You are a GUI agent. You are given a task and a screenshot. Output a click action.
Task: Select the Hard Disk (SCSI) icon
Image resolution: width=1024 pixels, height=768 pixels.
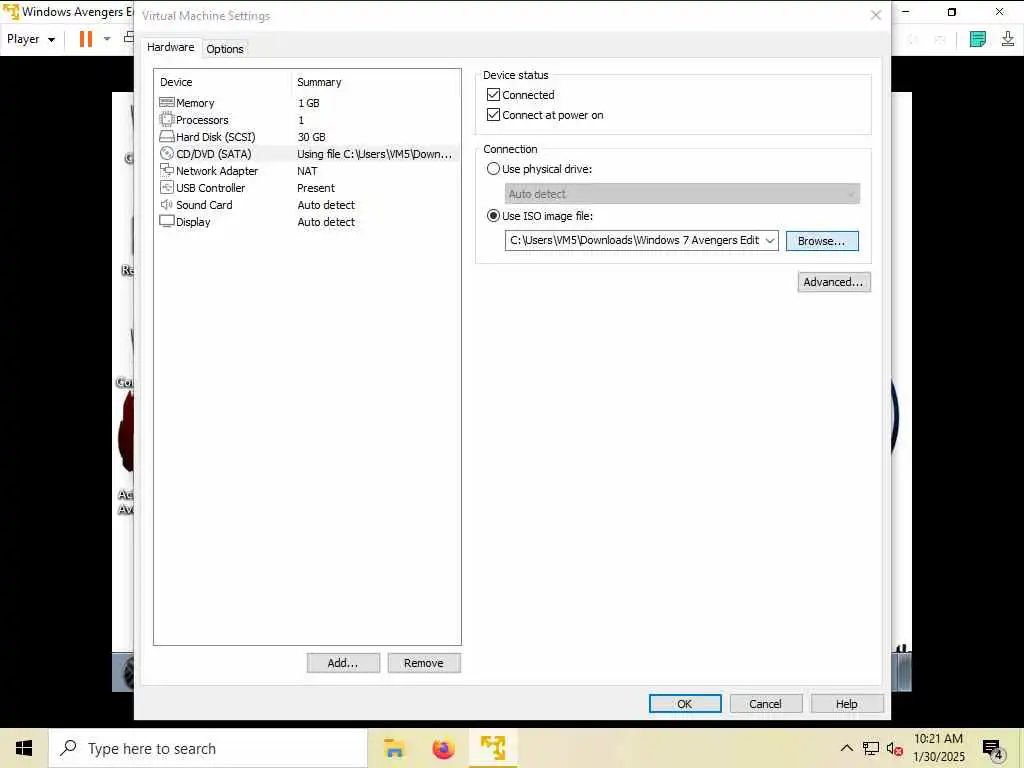click(x=167, y=136)
